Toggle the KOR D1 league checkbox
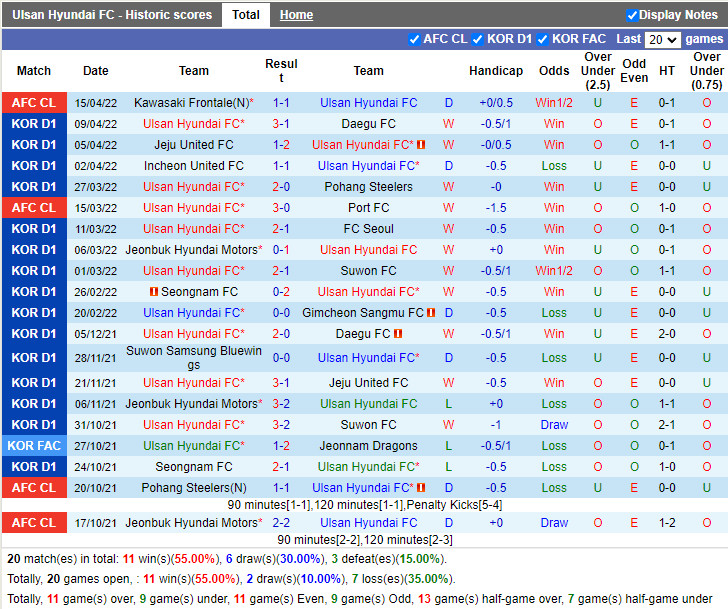The height and width of the screenshot is (609, 728). (478, 39)
